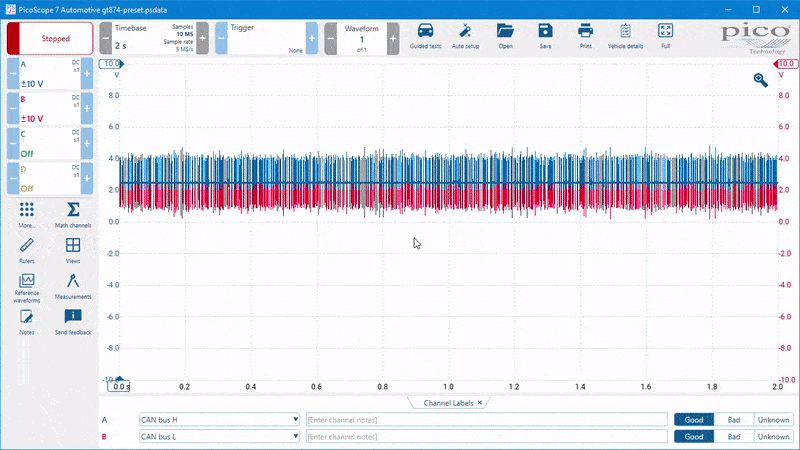Image resolution: width=800 pixels, height=450 pixels.
Task: Save the waveform with the Save icon
Action: click(x=545, y=37)
